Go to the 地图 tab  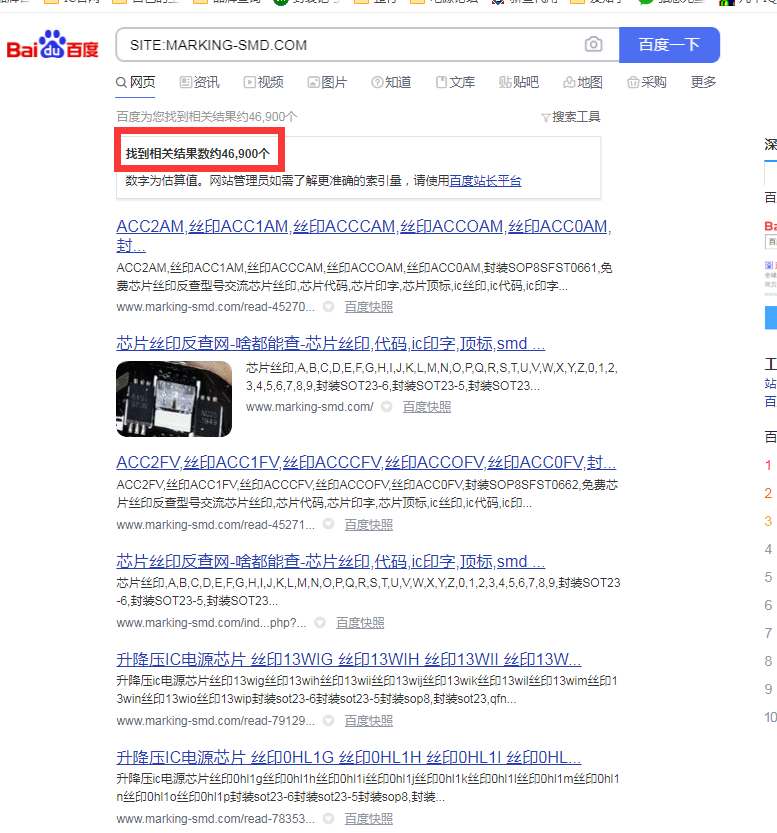[583, 82]
